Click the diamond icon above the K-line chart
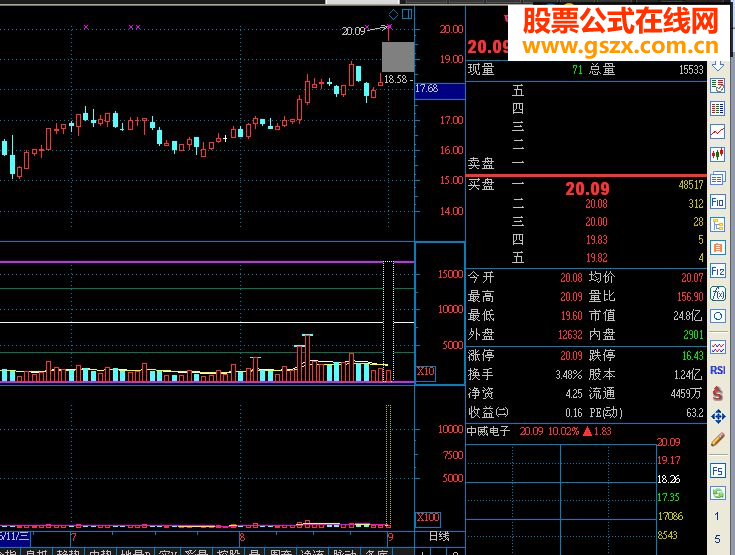The width and height of the screenshot is (735, 555). pos(394,14)
